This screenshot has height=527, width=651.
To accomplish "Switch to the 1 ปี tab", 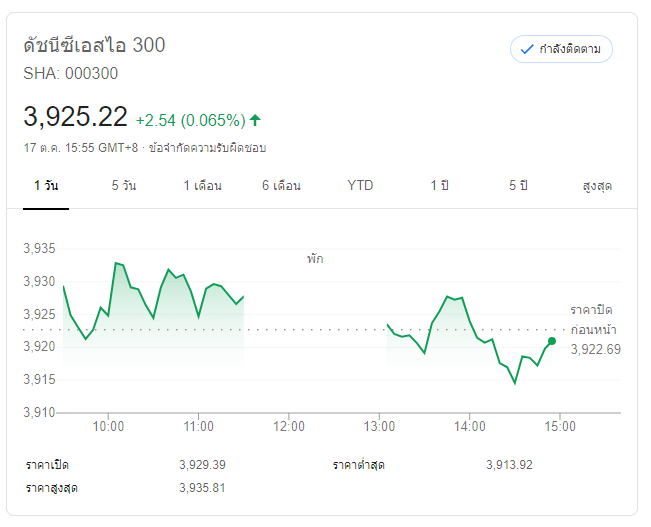I will (439, 186).
